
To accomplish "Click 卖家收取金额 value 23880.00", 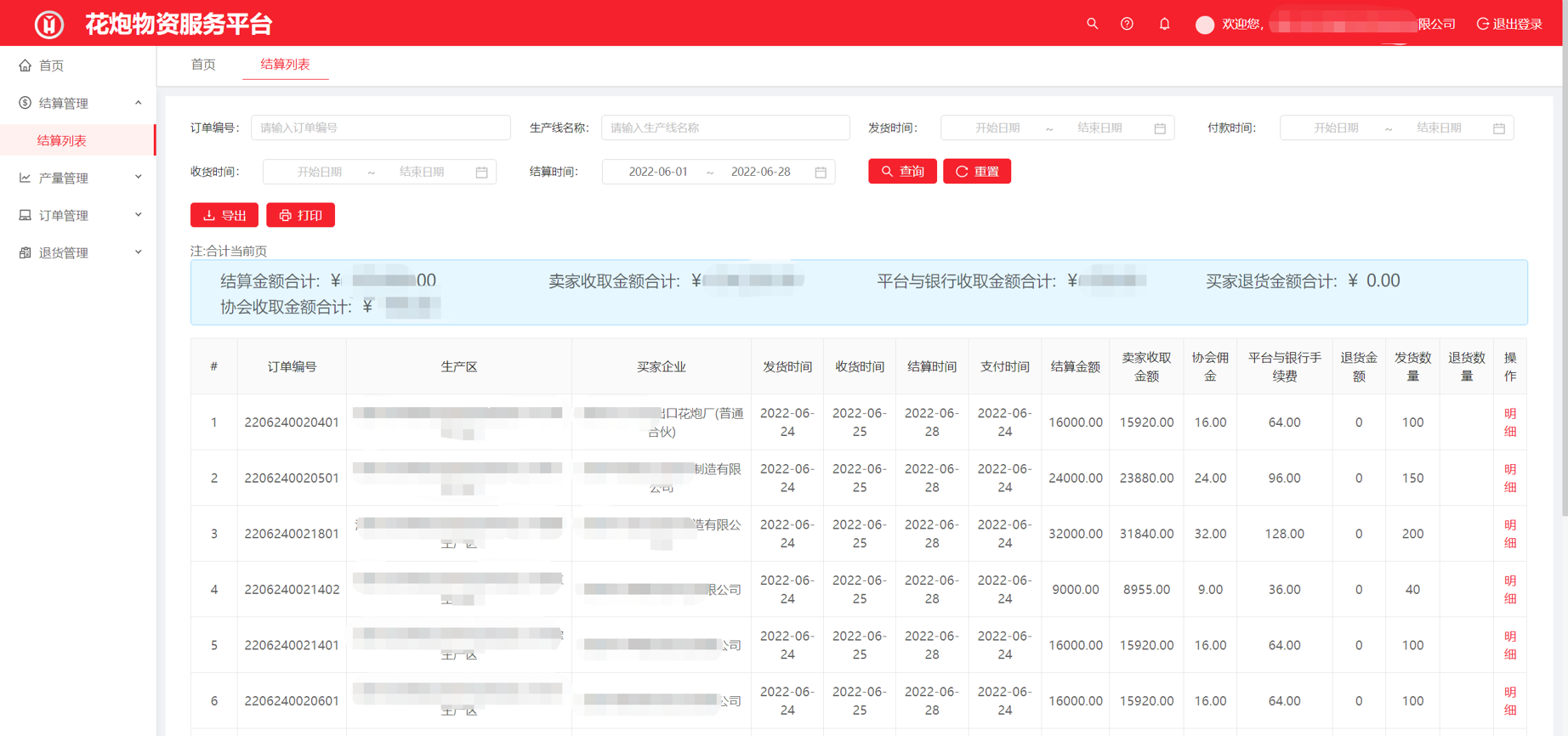I will tap(1146, 478).
